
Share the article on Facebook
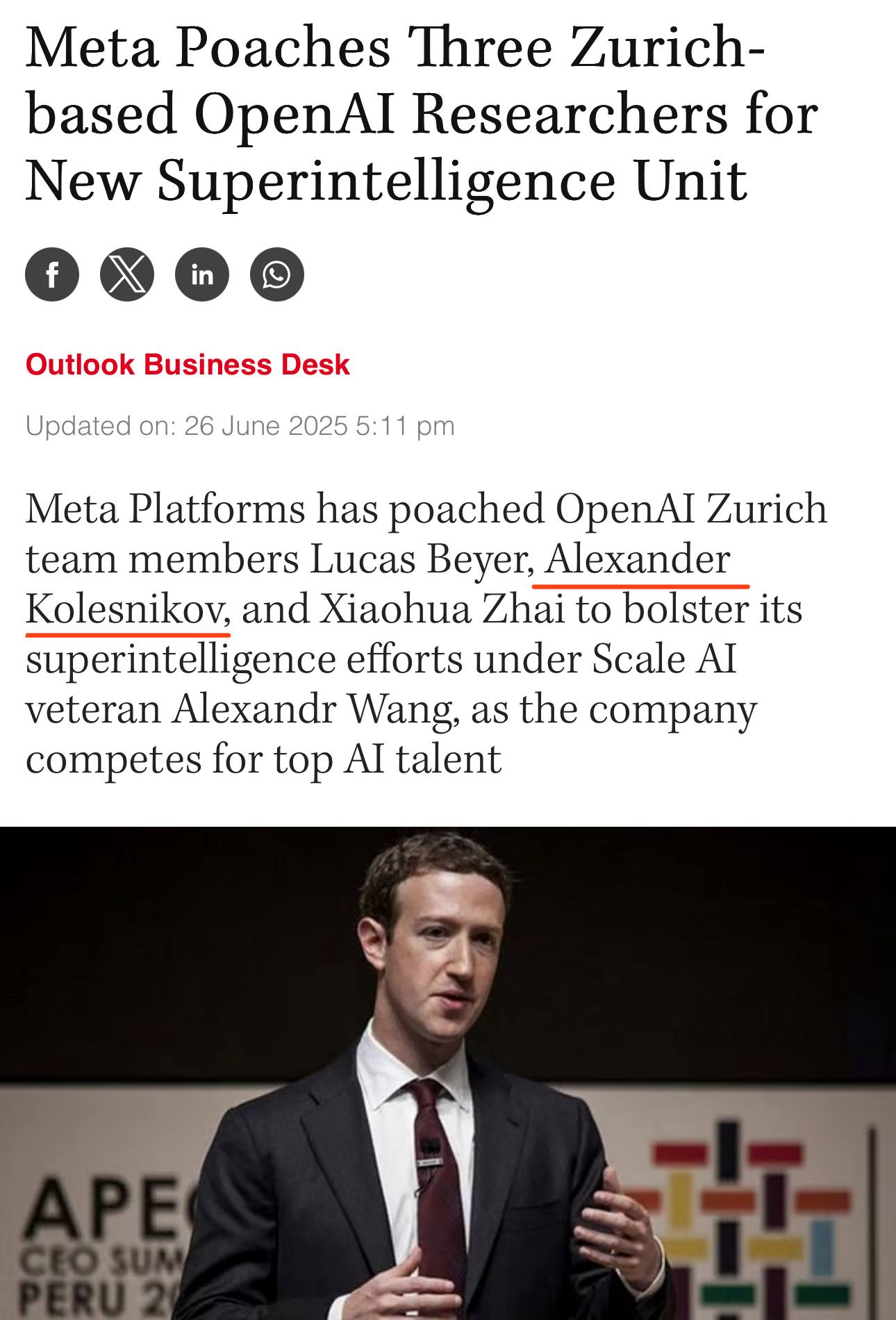coord(52,274)
